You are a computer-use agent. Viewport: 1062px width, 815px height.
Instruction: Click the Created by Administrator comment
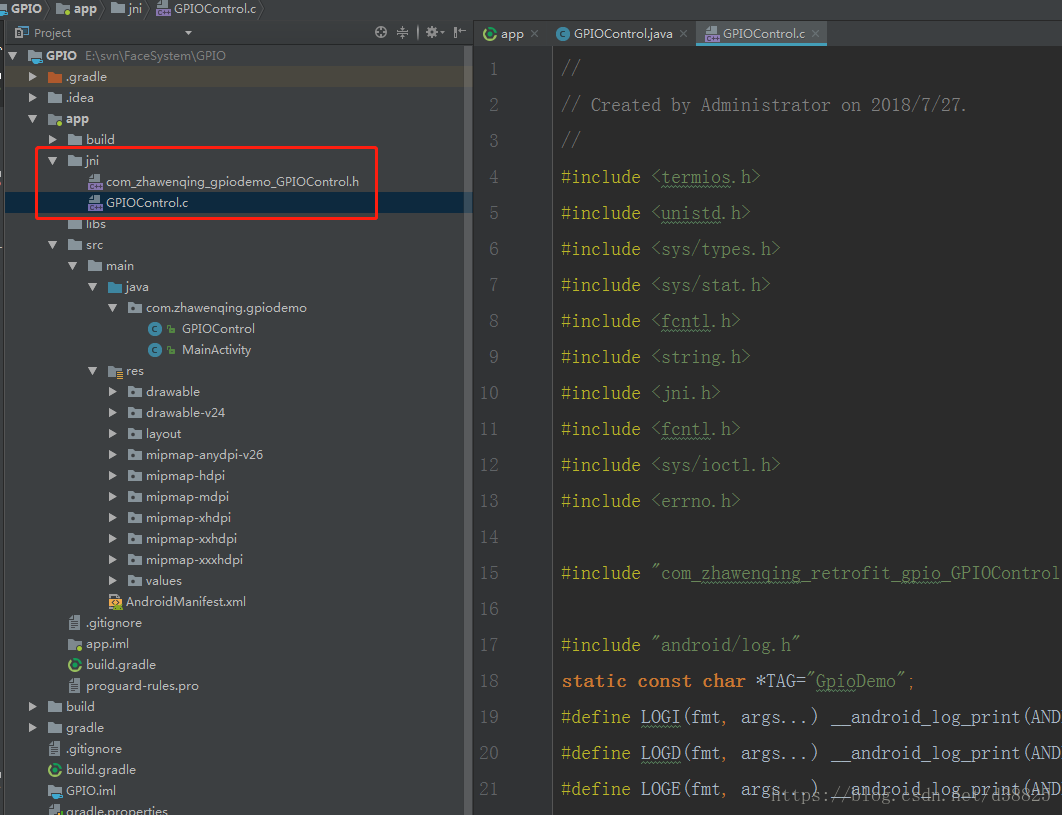[x=763, y=105]
